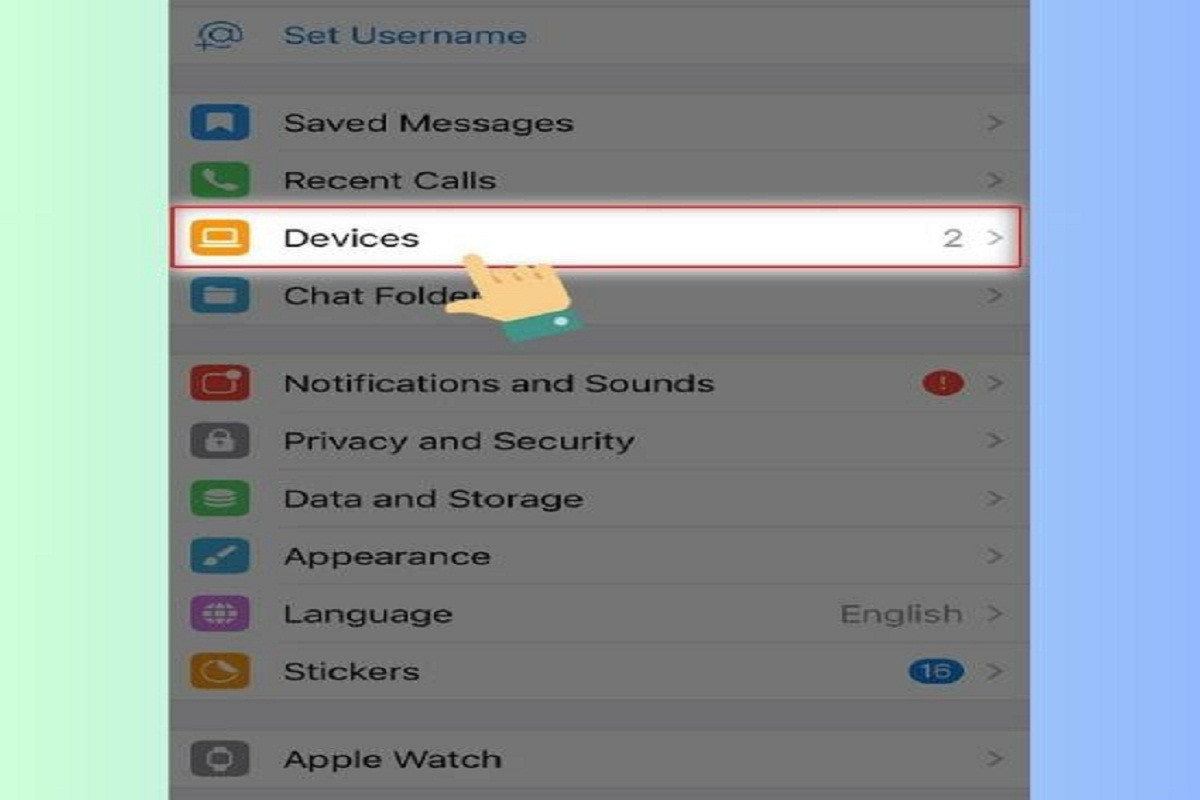Tap the Privacy and Security lock icon

220,441
